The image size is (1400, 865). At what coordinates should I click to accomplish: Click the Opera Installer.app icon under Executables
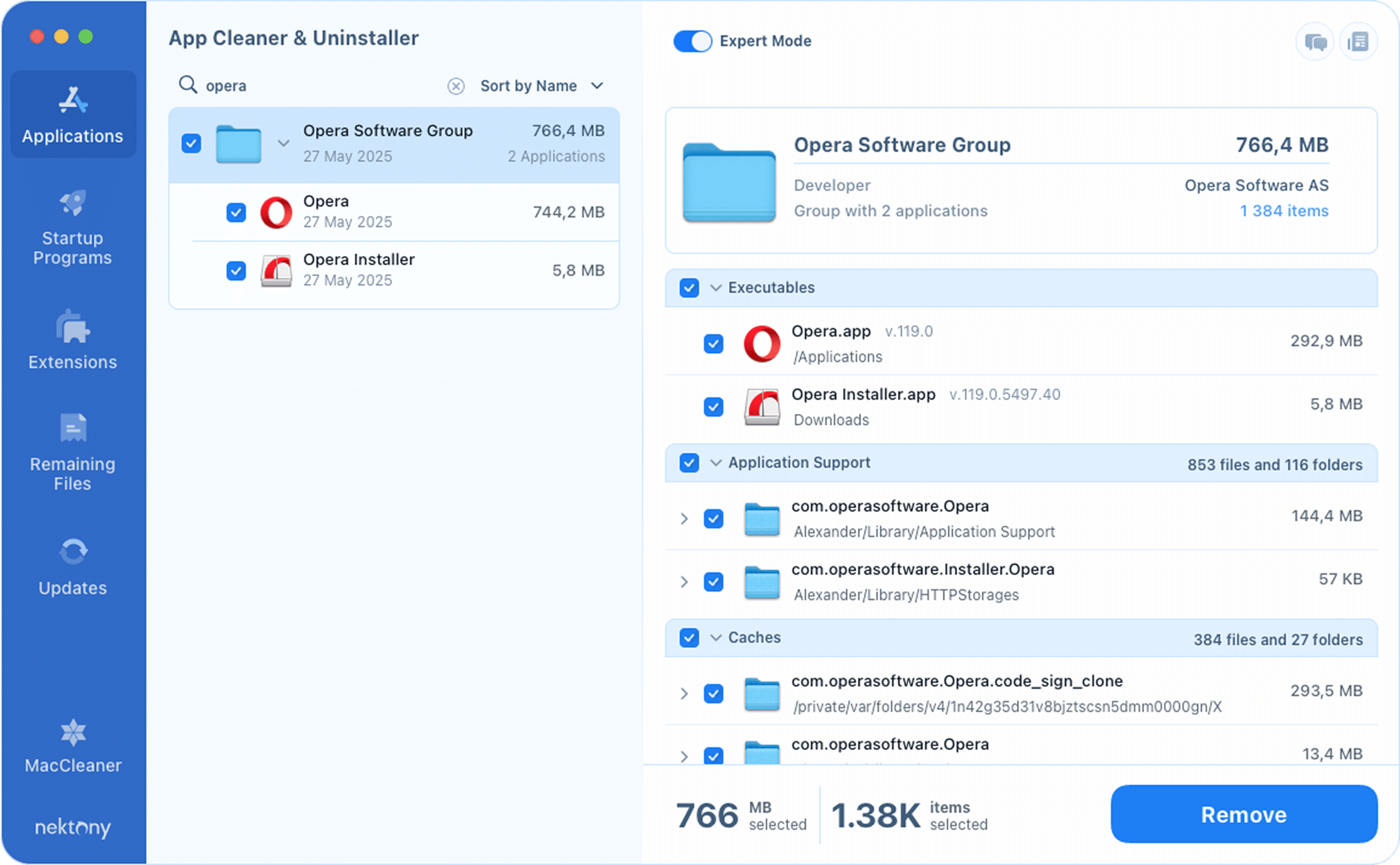762,406
